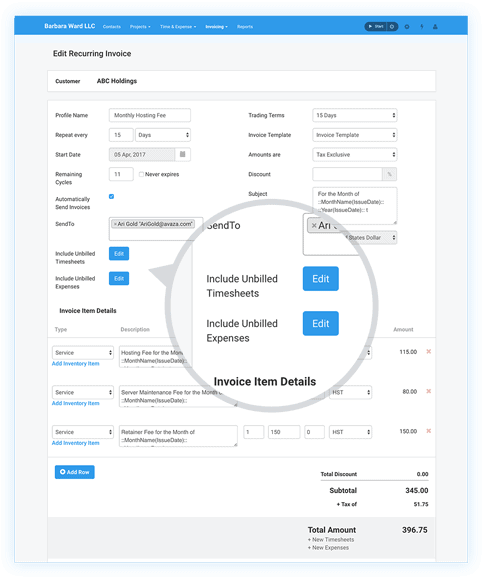Click Add Inventory Item under server maintenance row
This screenshot has height=578, width=483.
76,403
